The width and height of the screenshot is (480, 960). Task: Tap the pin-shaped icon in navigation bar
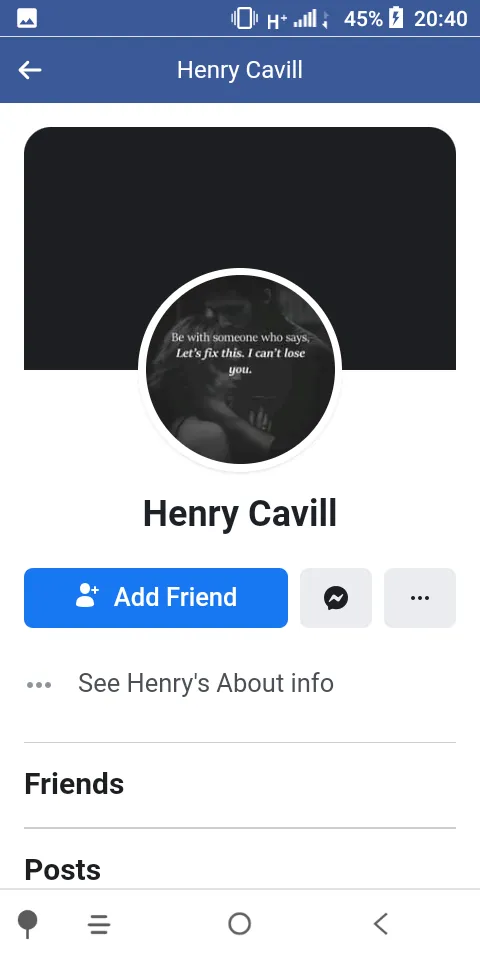point(28,924)
